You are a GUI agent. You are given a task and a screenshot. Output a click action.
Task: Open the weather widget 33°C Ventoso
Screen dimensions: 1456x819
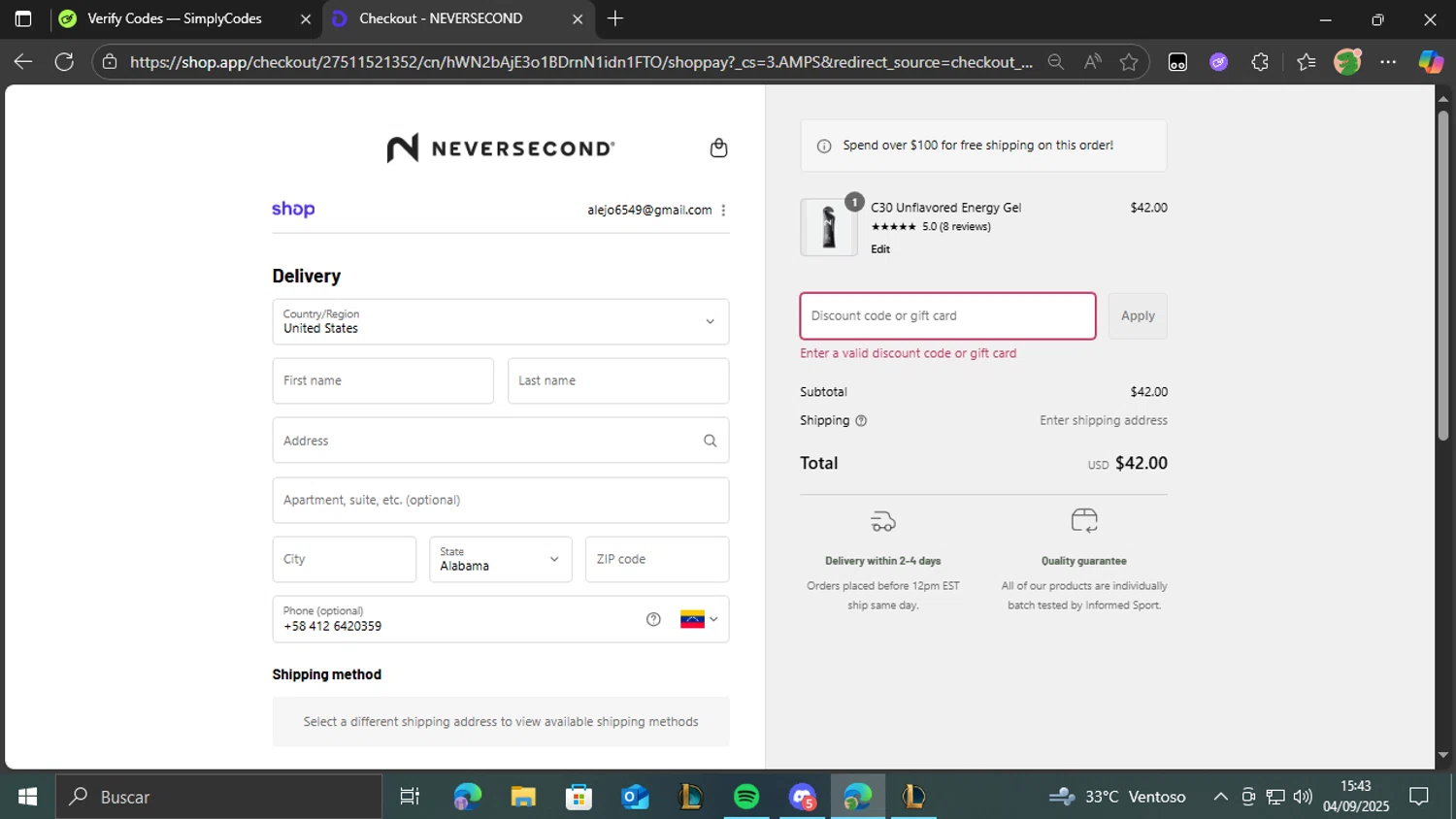click(1117, 797)
